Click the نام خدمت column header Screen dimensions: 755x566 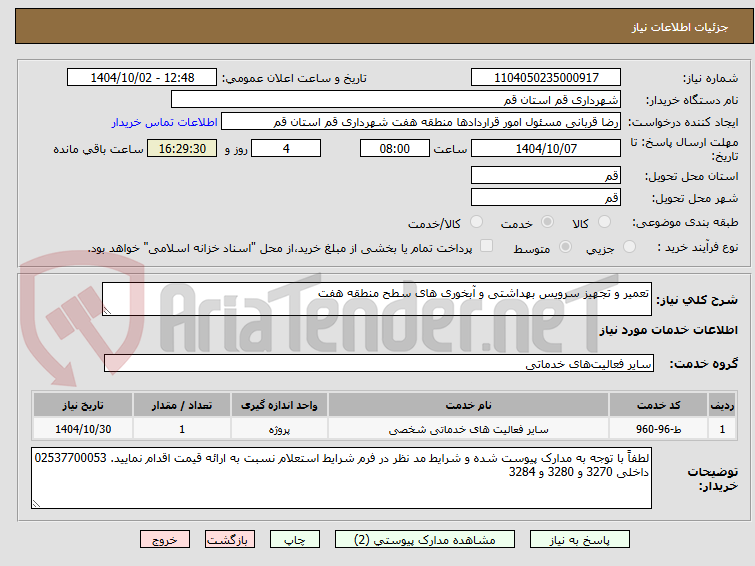coord(469,405)
